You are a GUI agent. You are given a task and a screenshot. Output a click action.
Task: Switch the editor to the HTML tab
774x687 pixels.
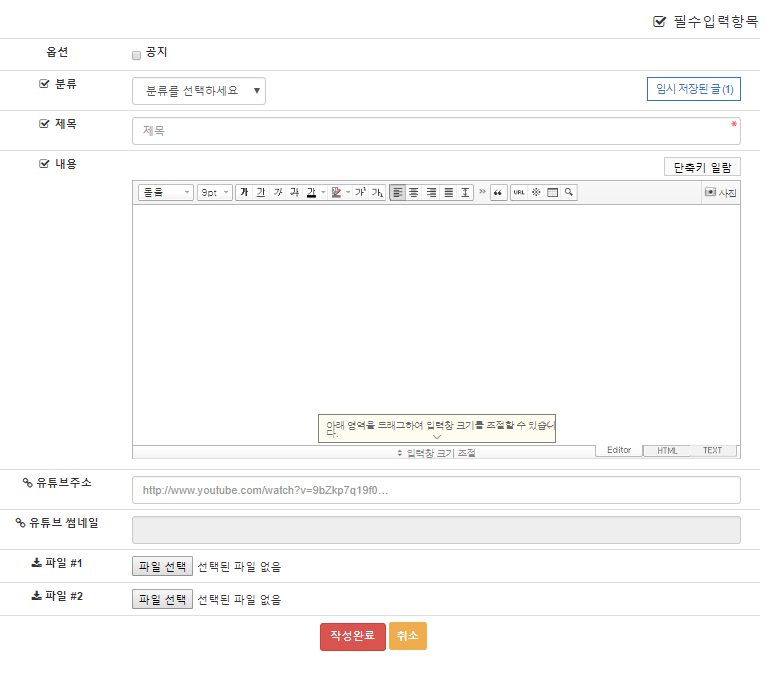pos(666,451)
